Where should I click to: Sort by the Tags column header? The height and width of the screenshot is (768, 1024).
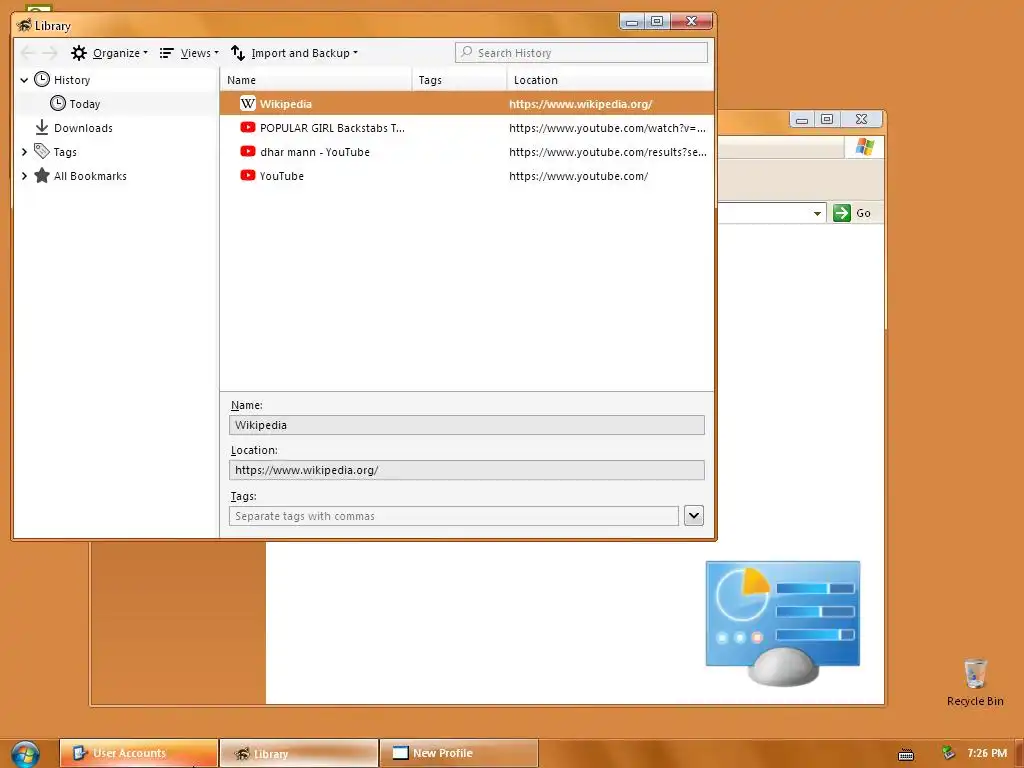coord(459,80)
